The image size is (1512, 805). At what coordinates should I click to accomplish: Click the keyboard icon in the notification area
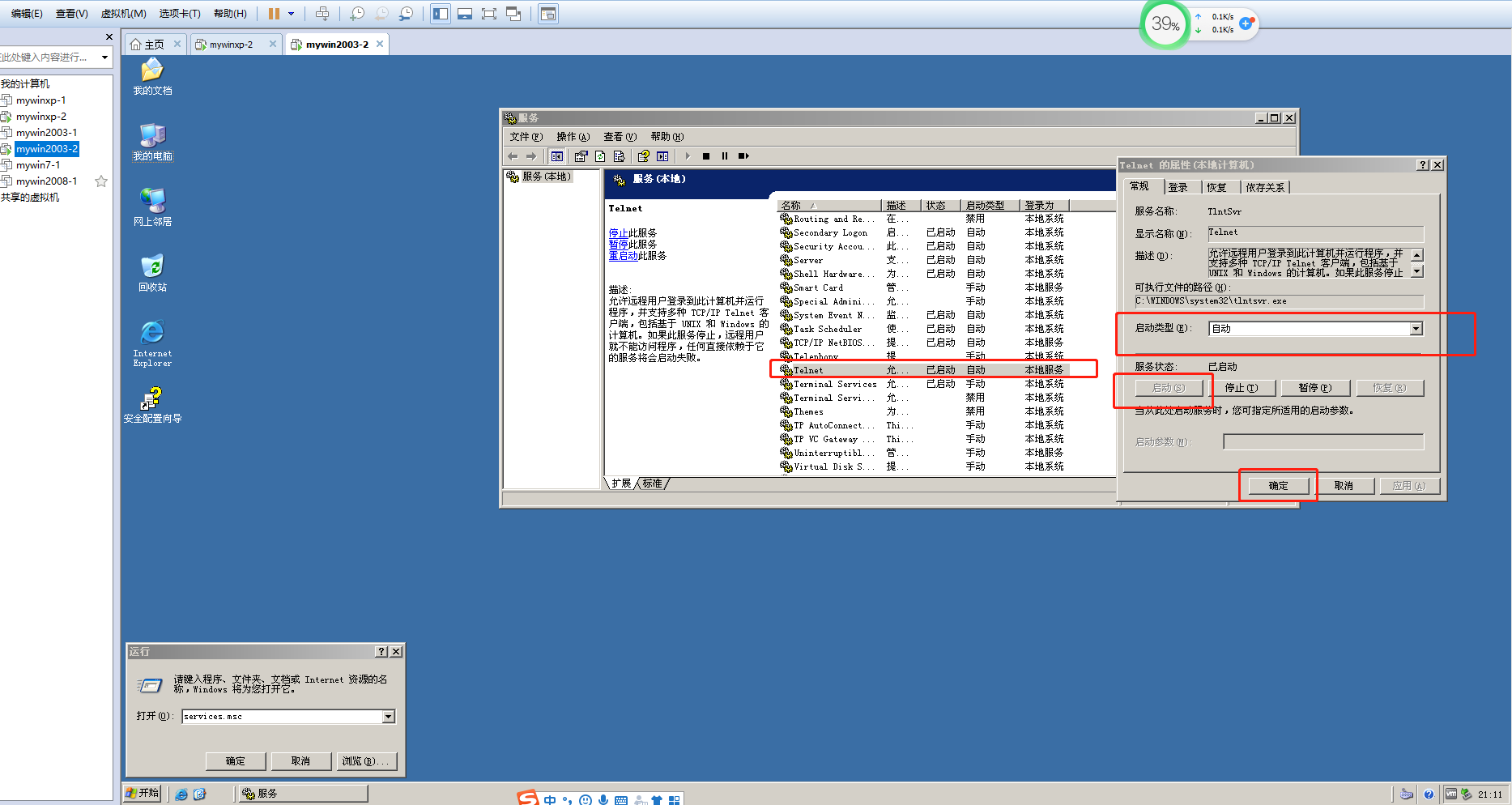click(x=1407, y=794)
